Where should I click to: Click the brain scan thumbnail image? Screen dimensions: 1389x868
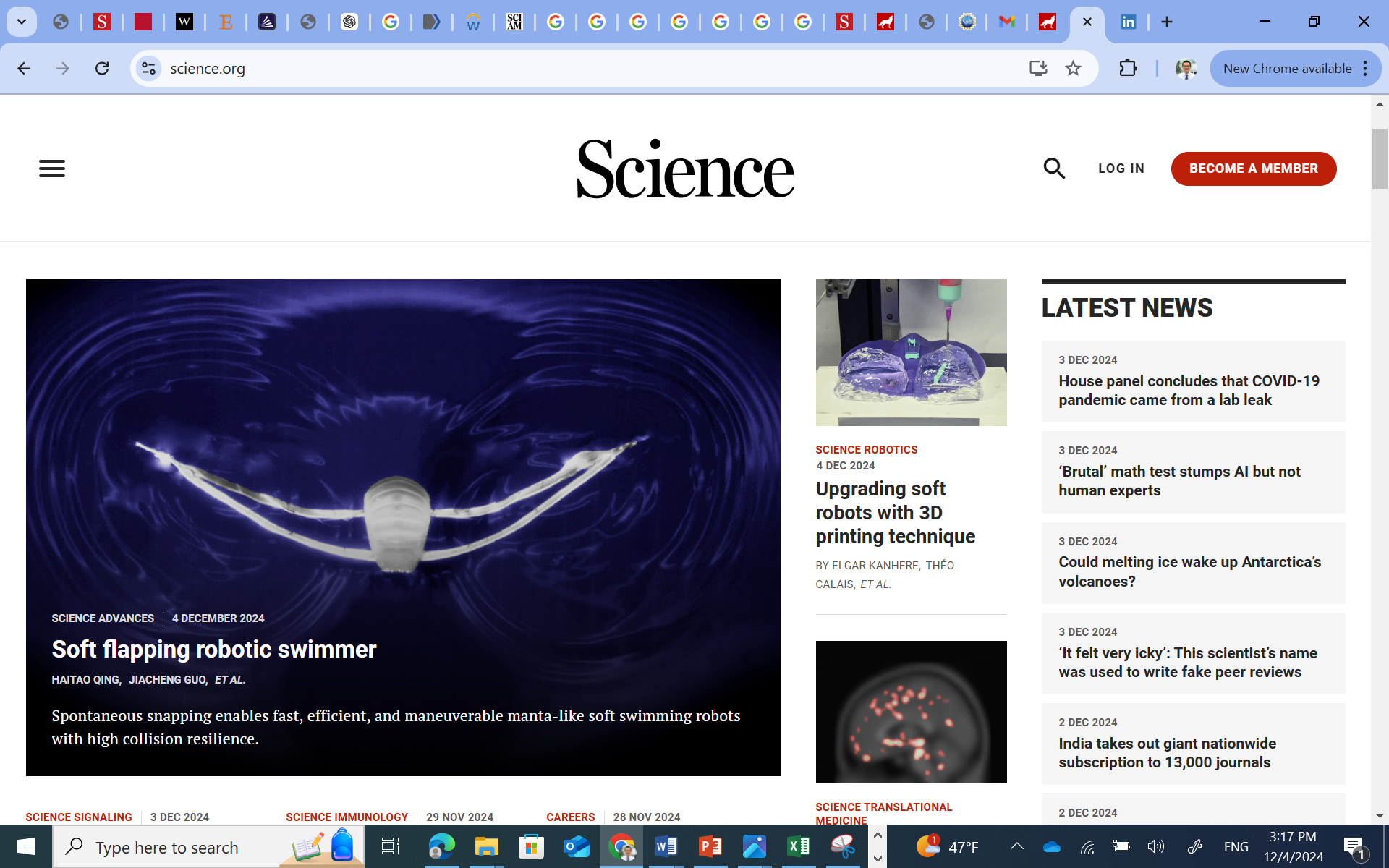[x=911, y=712]
